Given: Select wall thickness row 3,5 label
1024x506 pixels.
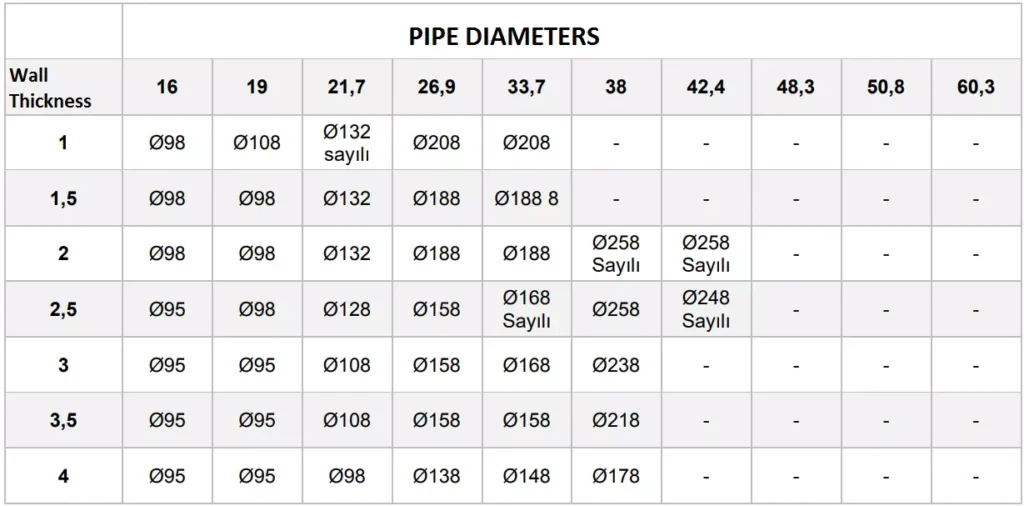Looking at the screenshot, I should coord(63,420).
